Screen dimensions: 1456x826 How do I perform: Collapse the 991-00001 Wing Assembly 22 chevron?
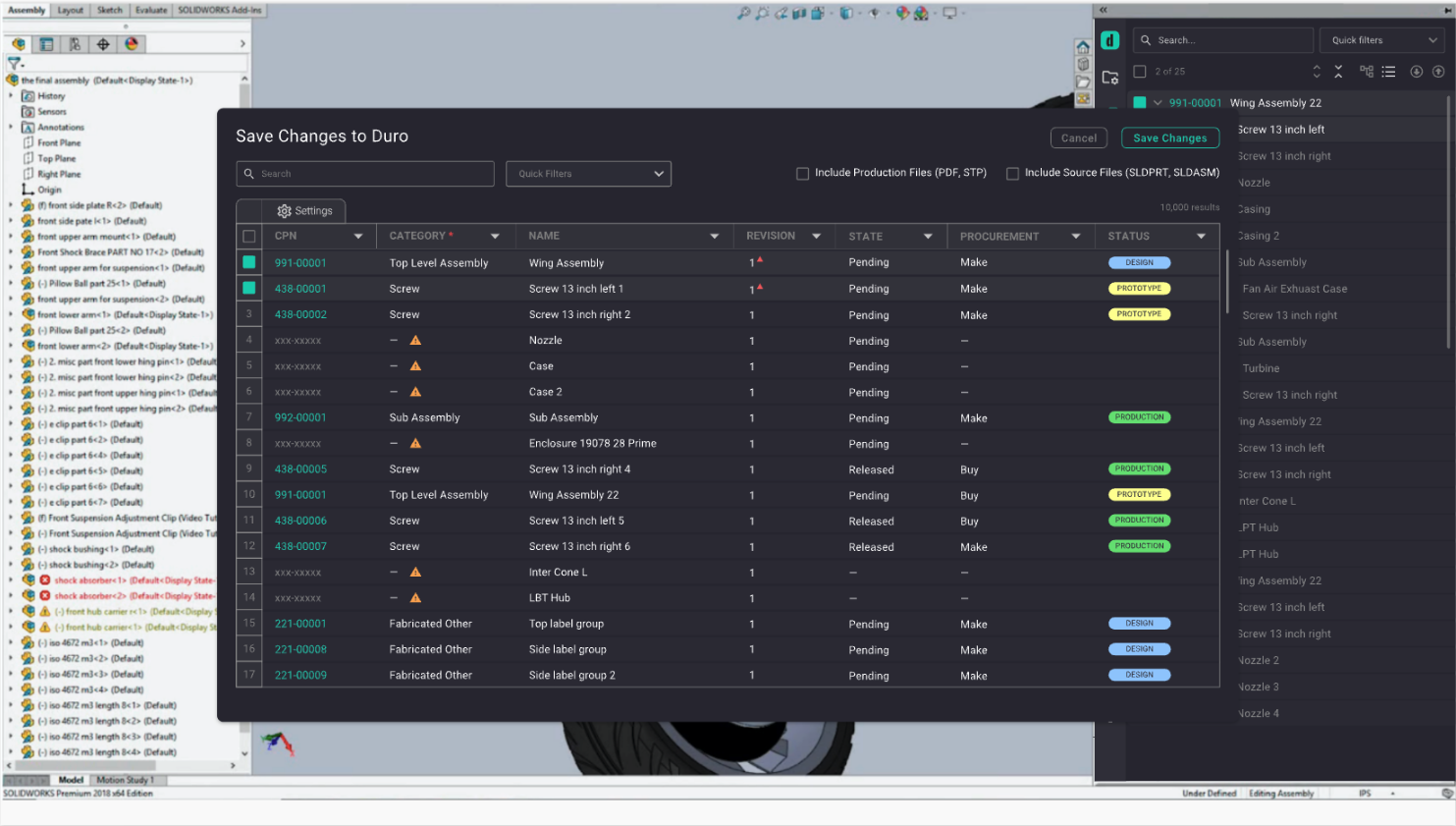pos(1158,103)
